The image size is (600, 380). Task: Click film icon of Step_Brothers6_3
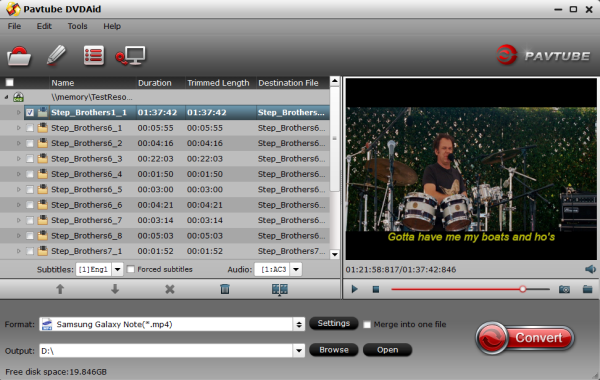pyautogui.click(x=43, y=158)
